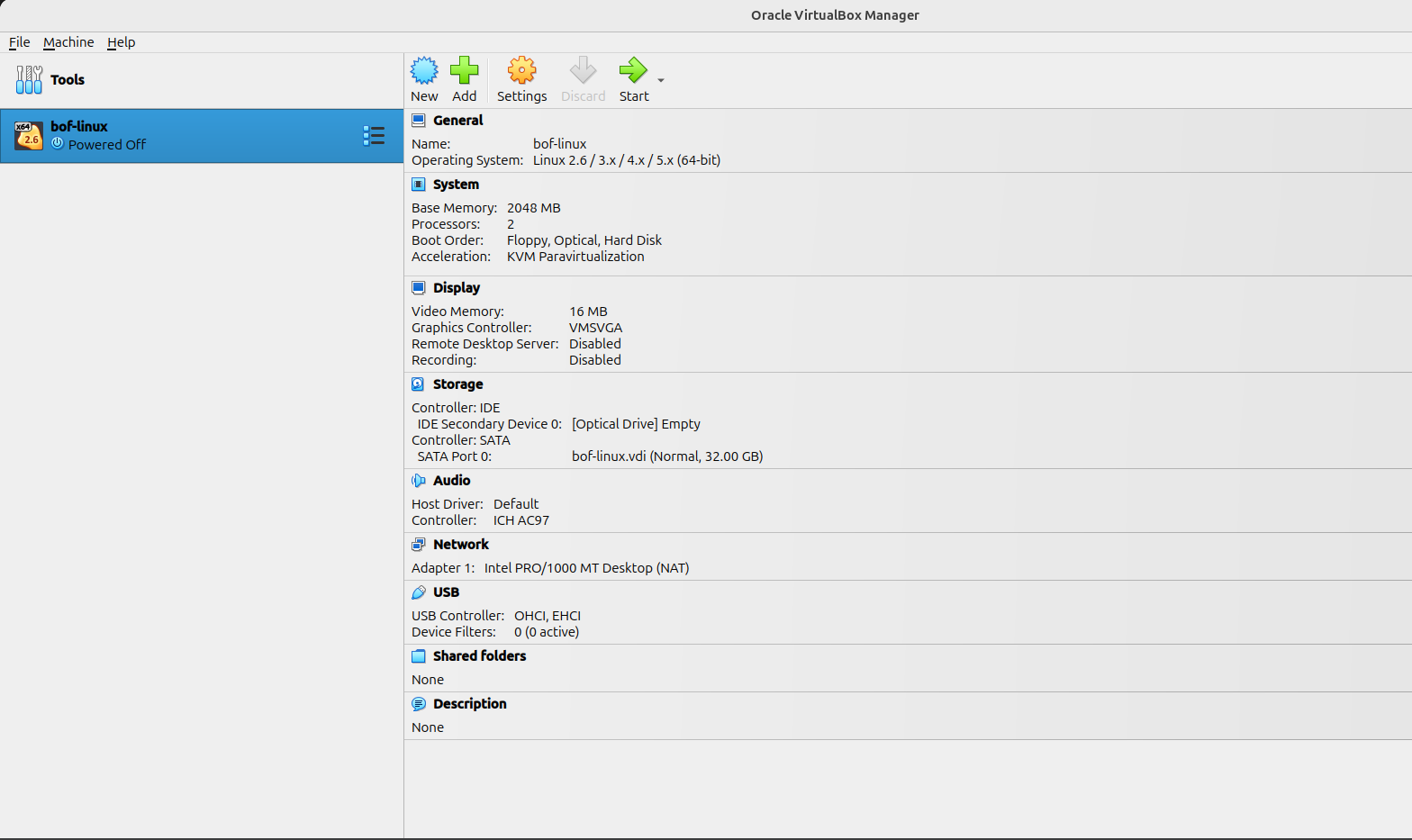Click the bof-linux OS badge icon
The width and height of the screenshot is (1412, 840).
29,136
